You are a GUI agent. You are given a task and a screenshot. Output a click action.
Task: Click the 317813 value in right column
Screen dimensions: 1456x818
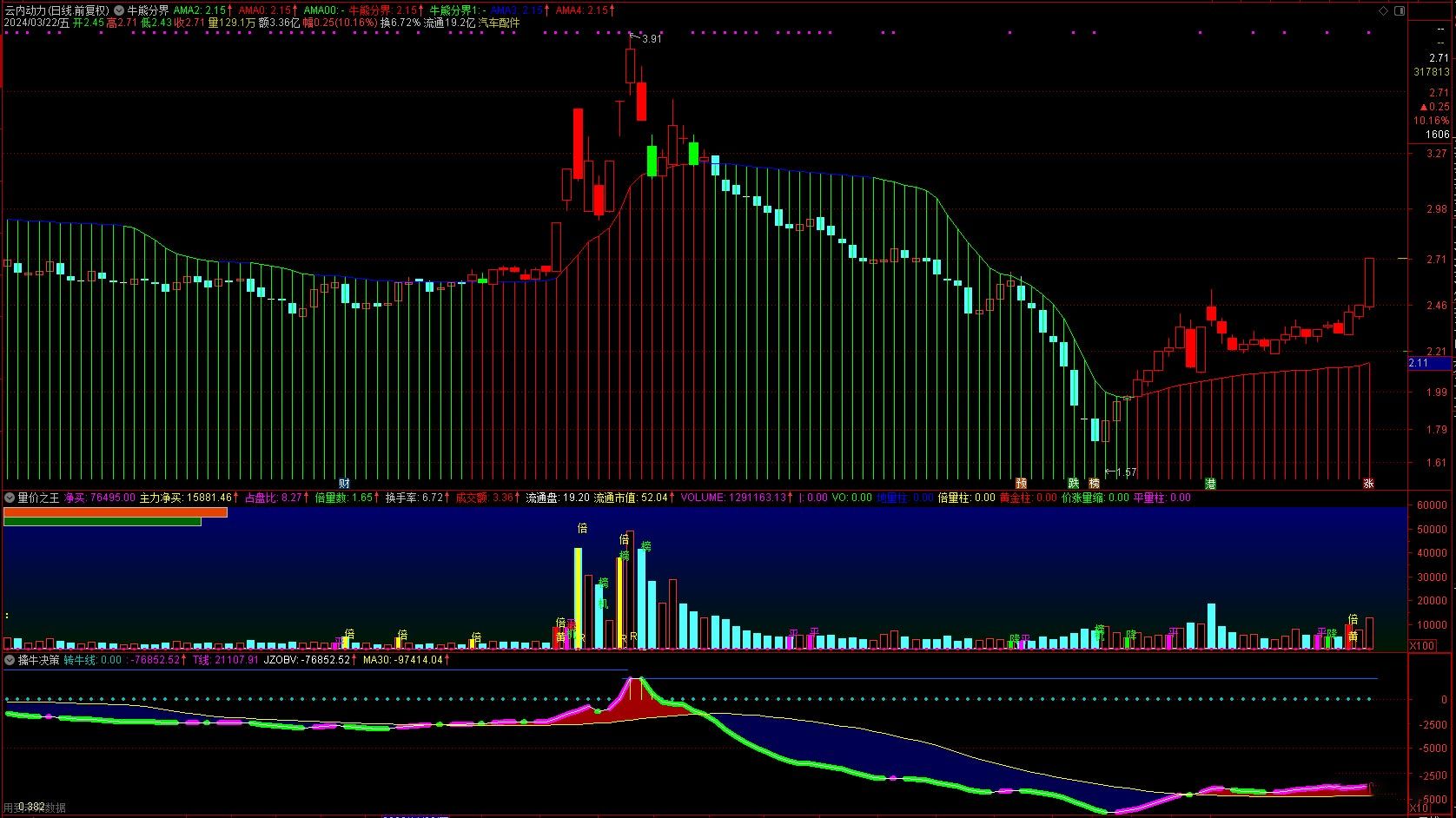[x=1432, y=72]
